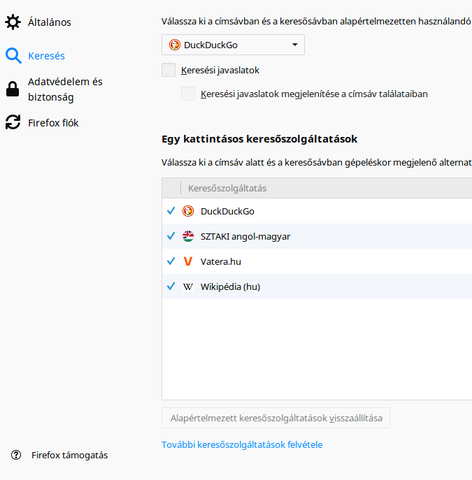The image size is (472, 480).
Task: Open the default search engine DuckDuckGo dropdown
Action: coord(233,45)
